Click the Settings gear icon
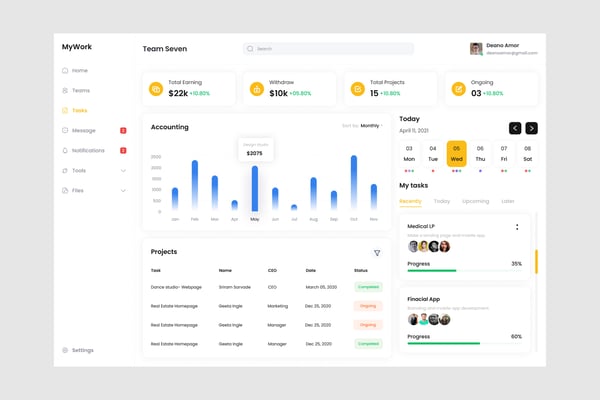The width and height of the screenshot is (600, 400). (x=65, y=350)
